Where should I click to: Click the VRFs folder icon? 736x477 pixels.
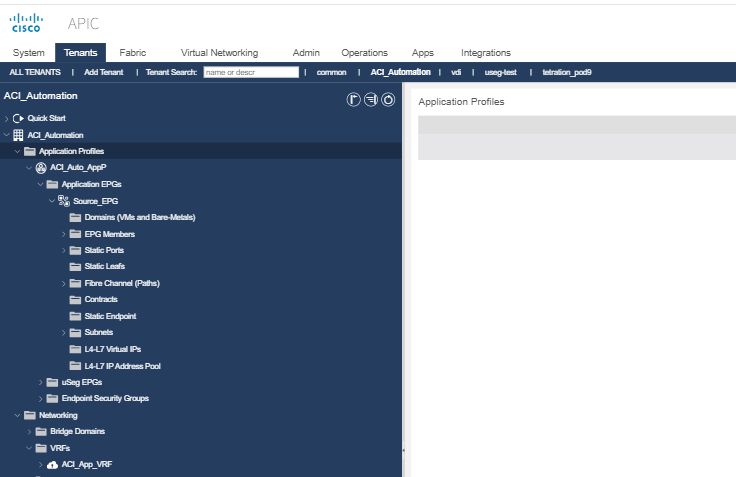pos(41,448)
